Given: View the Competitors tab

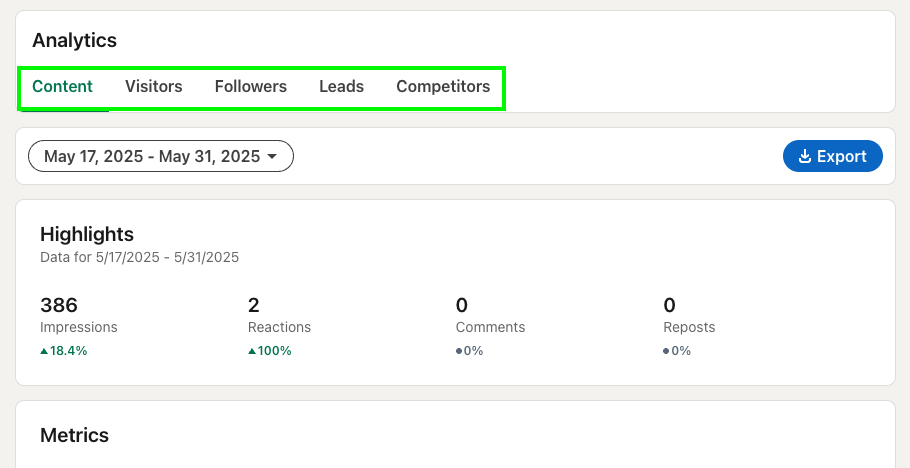Looking at the screenshot, I should 443,87.
